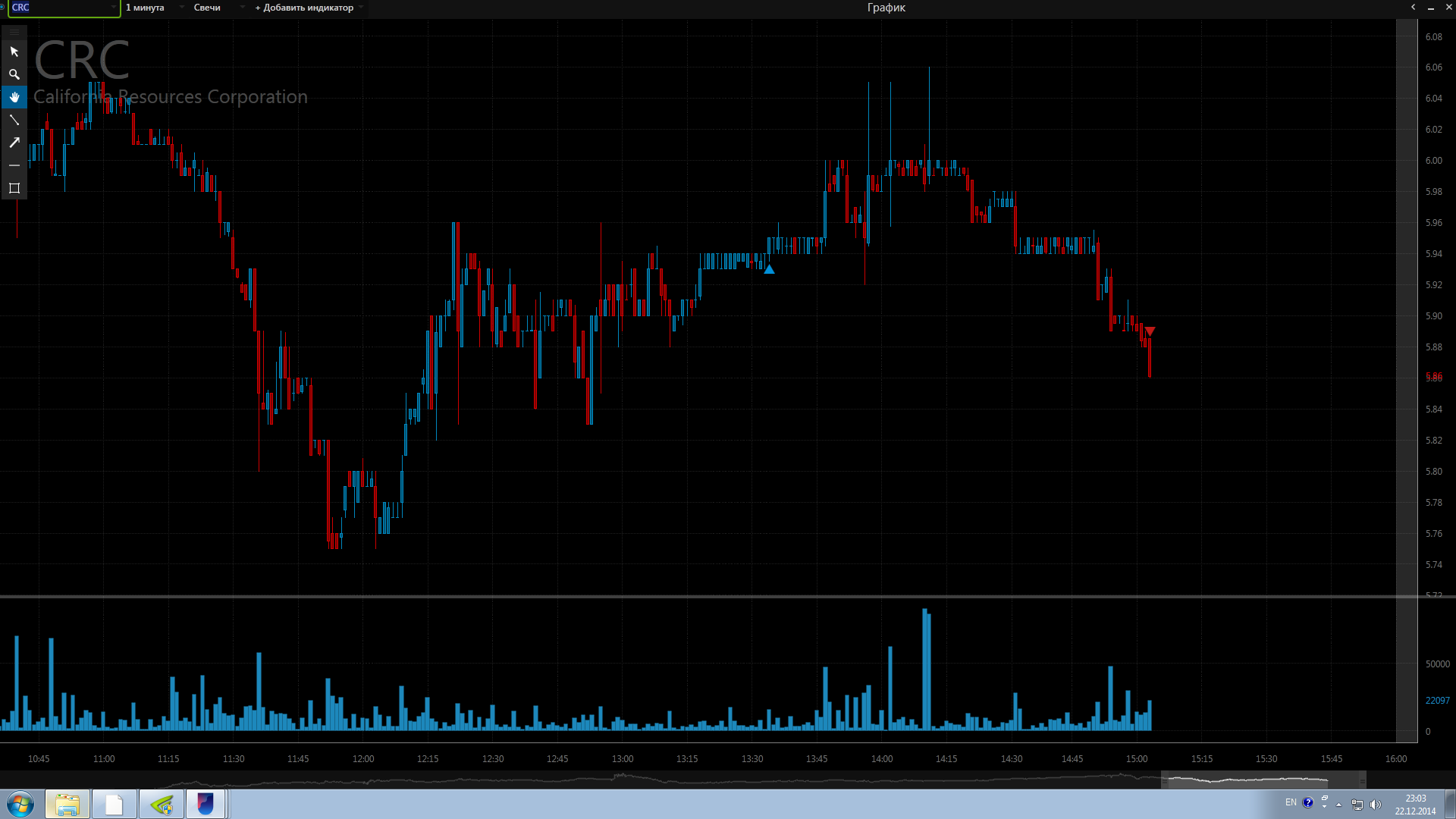Open the '1 минута' timeframe dropdown
The width and height of the screenshot is (1456, 819).
click(155, 8)
